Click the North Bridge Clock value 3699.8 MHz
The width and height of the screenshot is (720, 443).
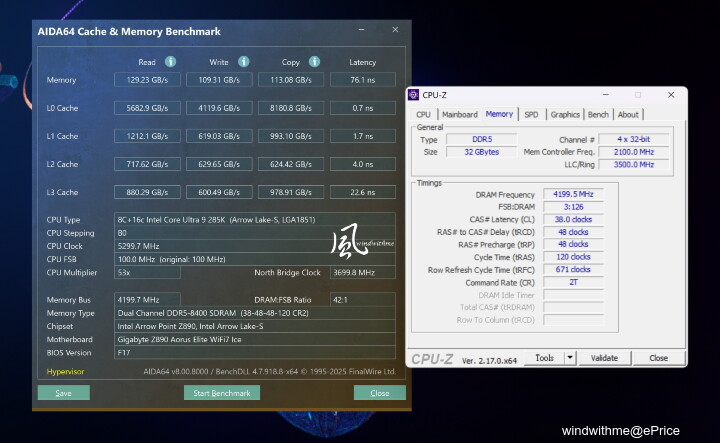(x=363, y=272)
